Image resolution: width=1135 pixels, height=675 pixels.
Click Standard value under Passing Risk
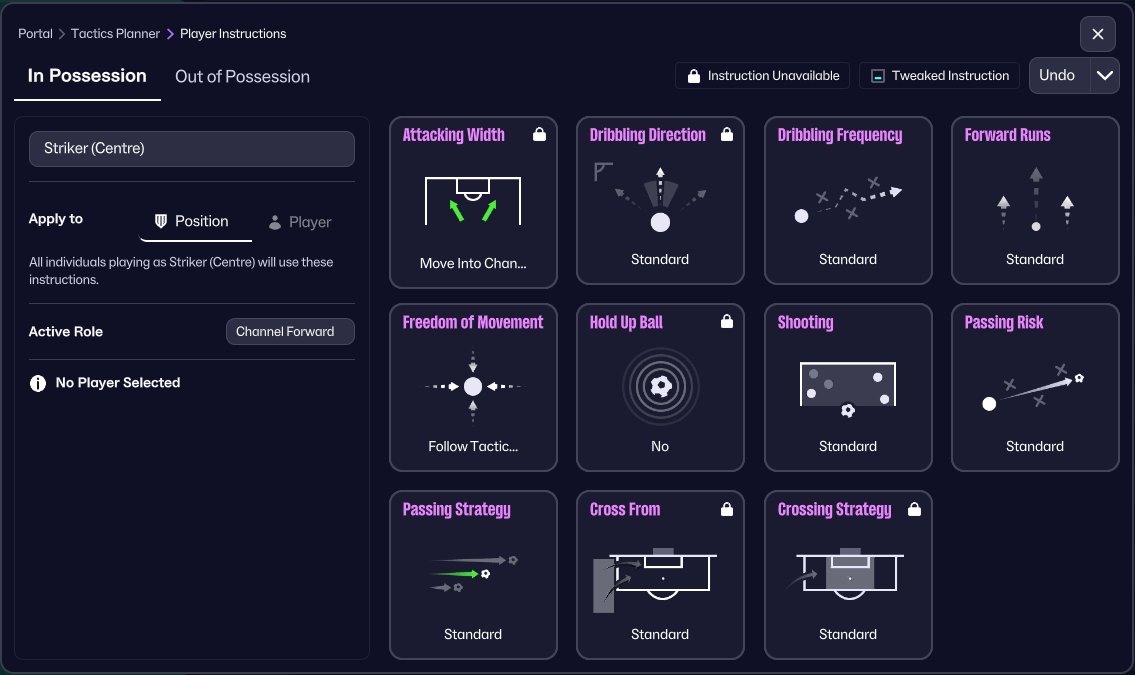pos(1034,446)
